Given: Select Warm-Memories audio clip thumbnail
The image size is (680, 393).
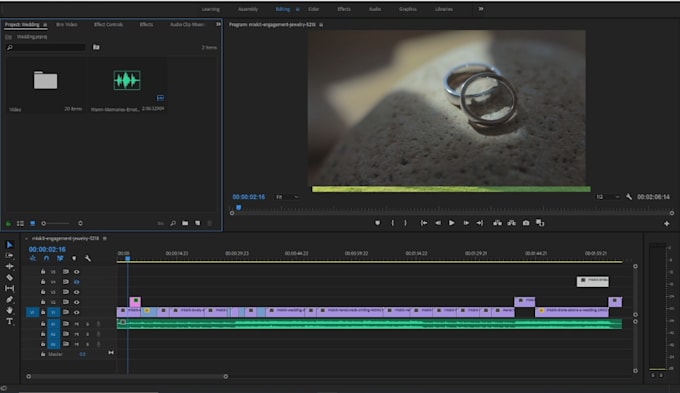Looking at the screenshot, I should 127,80.
